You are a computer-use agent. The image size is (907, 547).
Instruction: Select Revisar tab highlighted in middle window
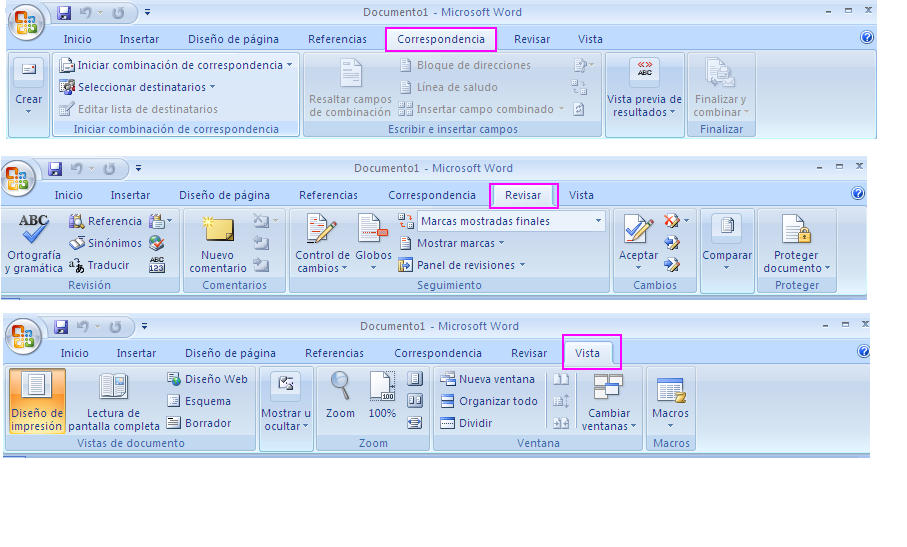pyautogui.click(x=523, y=195)
